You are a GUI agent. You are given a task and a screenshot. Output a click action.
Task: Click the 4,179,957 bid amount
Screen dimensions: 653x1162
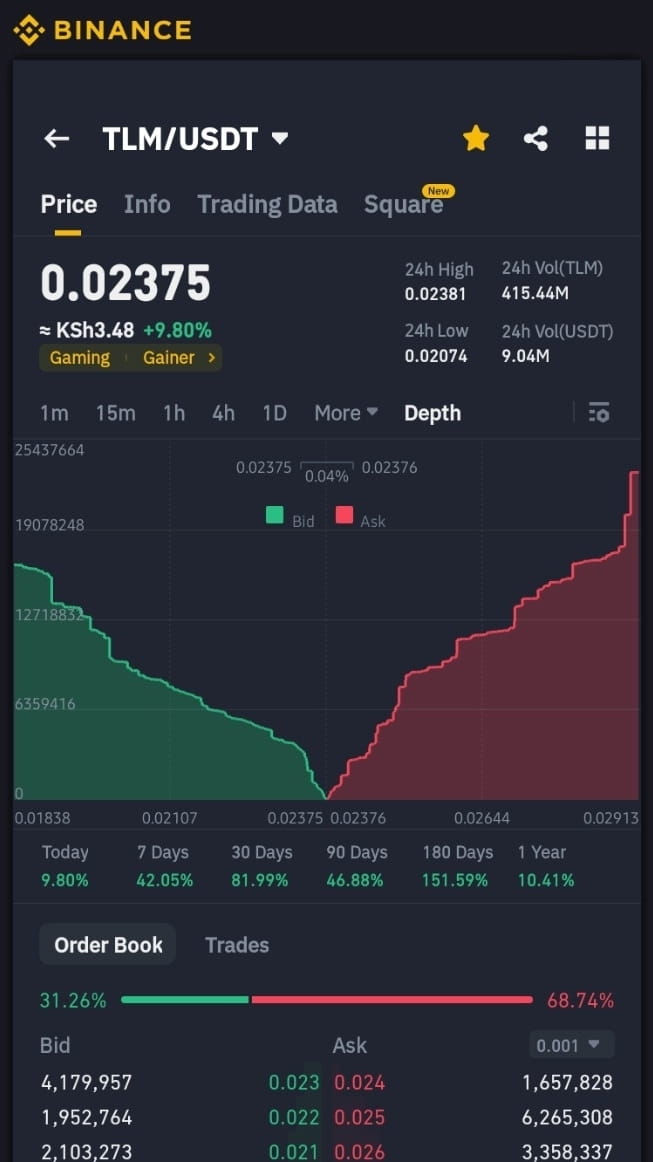(x=86, y=1083)
